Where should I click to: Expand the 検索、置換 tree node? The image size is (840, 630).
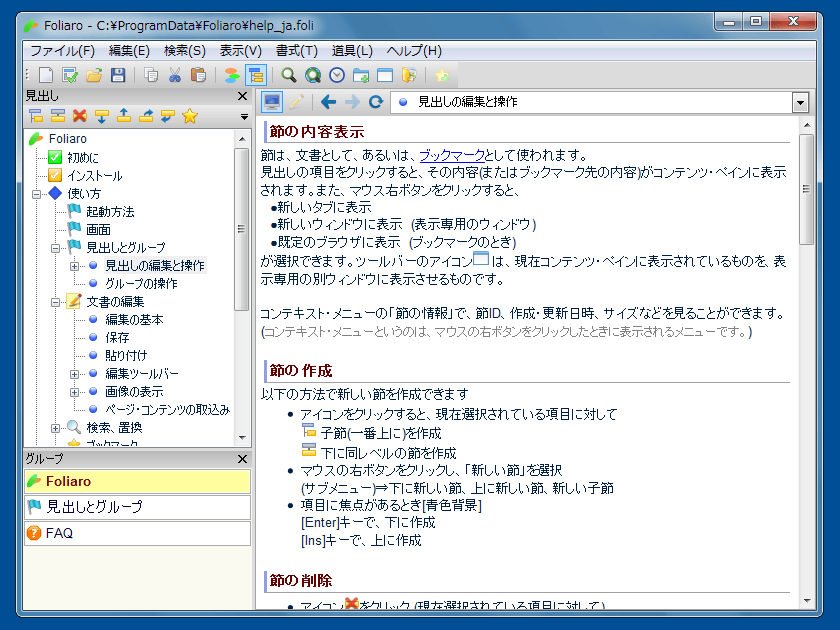pyautogui.click(x=55, y=428)
